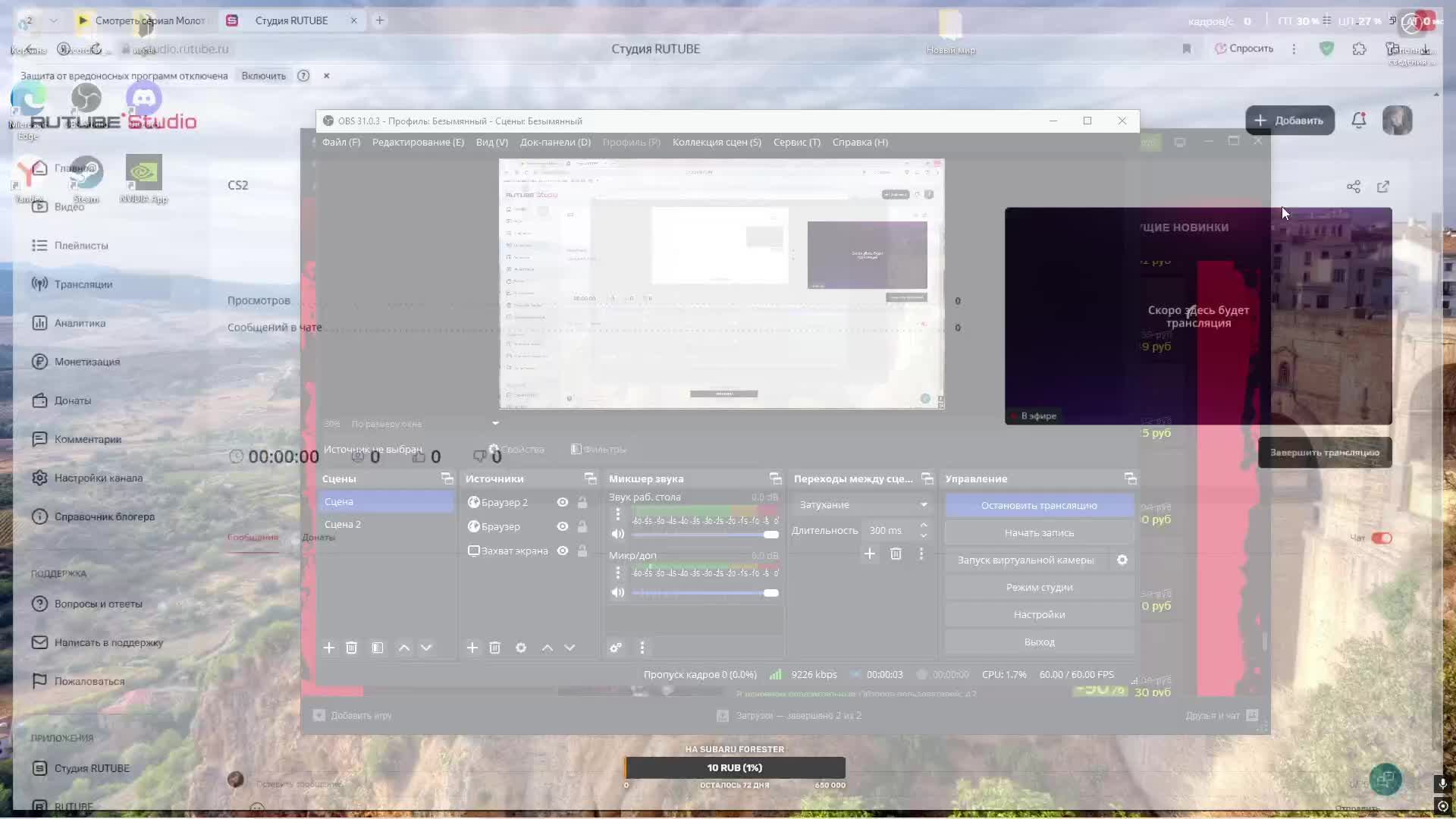This screenshot has height=819, width=1456.
Task: Expand the preview scaling dropdown
Action: coord(495,423)
